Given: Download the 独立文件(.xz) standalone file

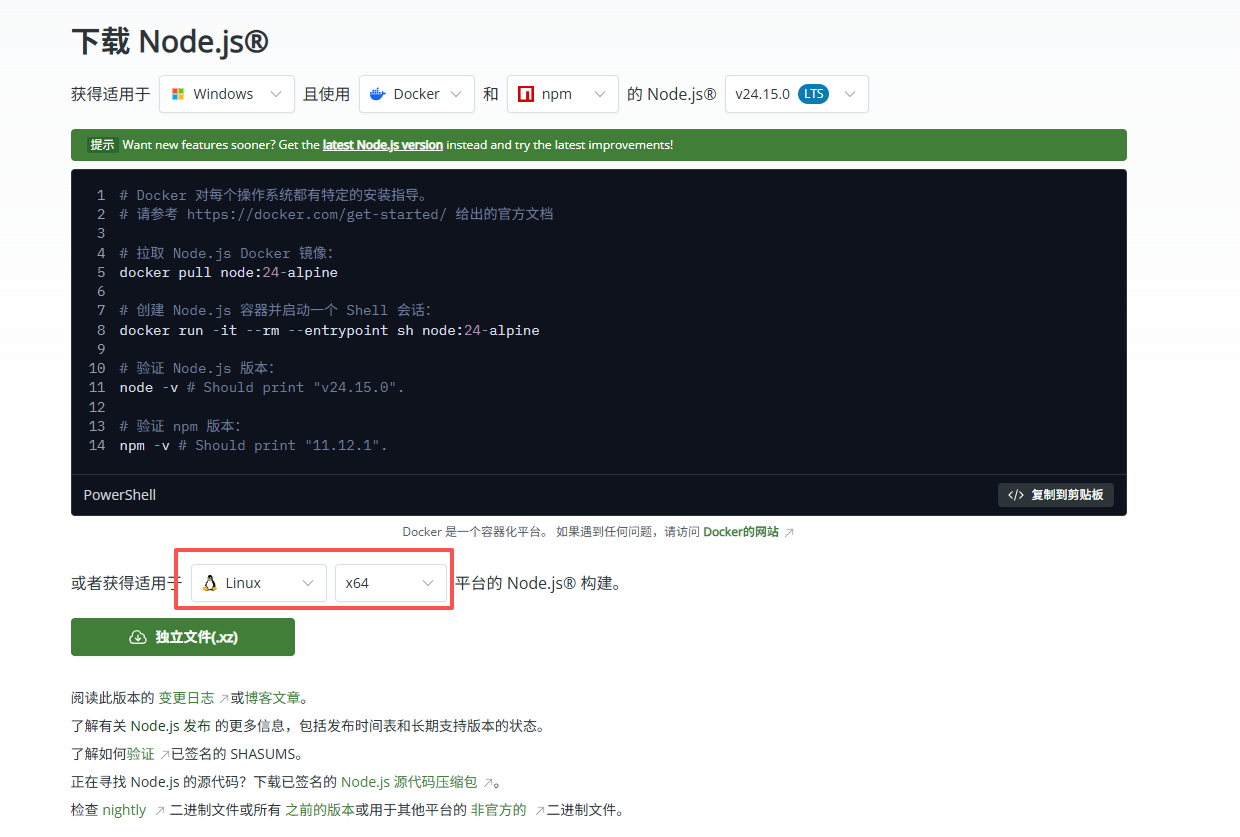Looking at the screenshot, I should click(183, 637).
